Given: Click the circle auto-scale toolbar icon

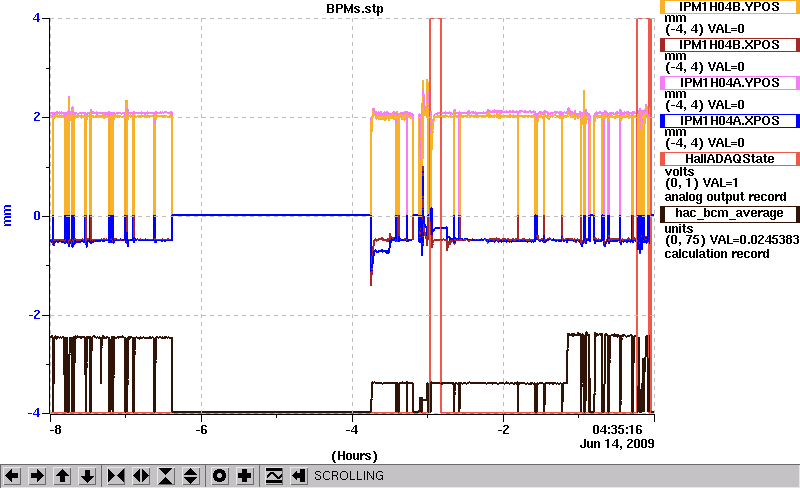Looking at the screenshot, I should [219, 476].
